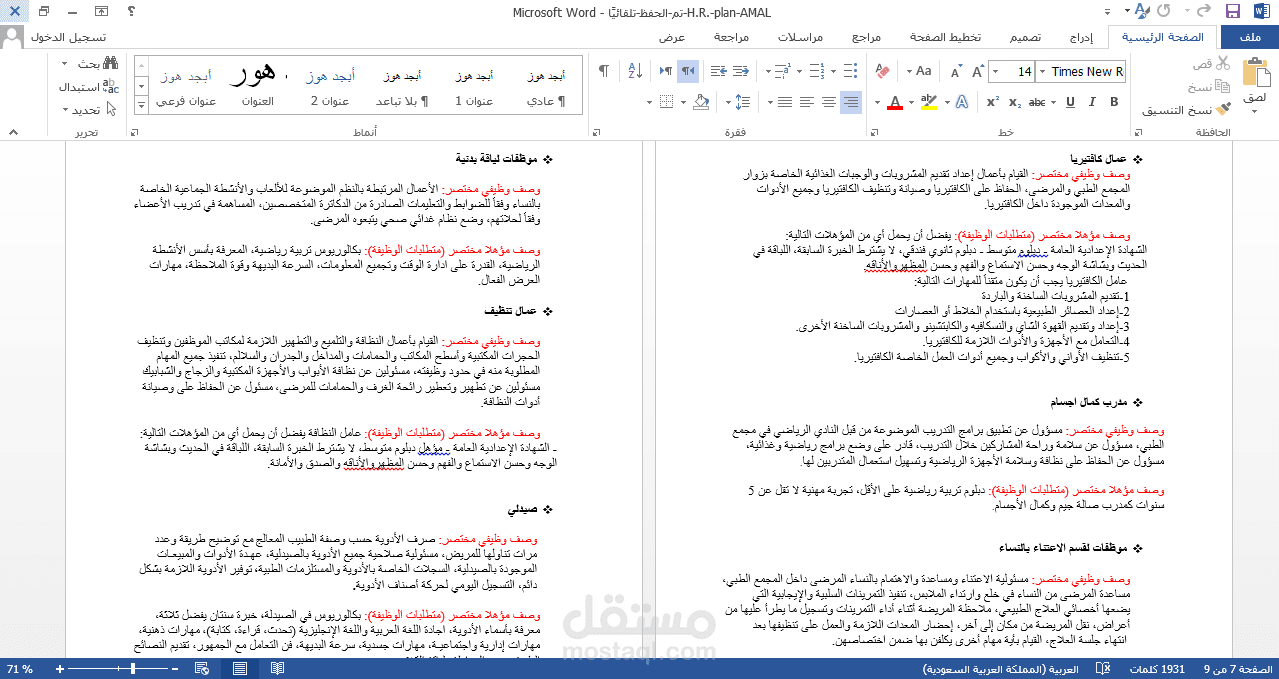Image resolution: width=1279 pixels, height=679 pixels.
Task: Switch to Print Layout view
Action: point(240,668)
